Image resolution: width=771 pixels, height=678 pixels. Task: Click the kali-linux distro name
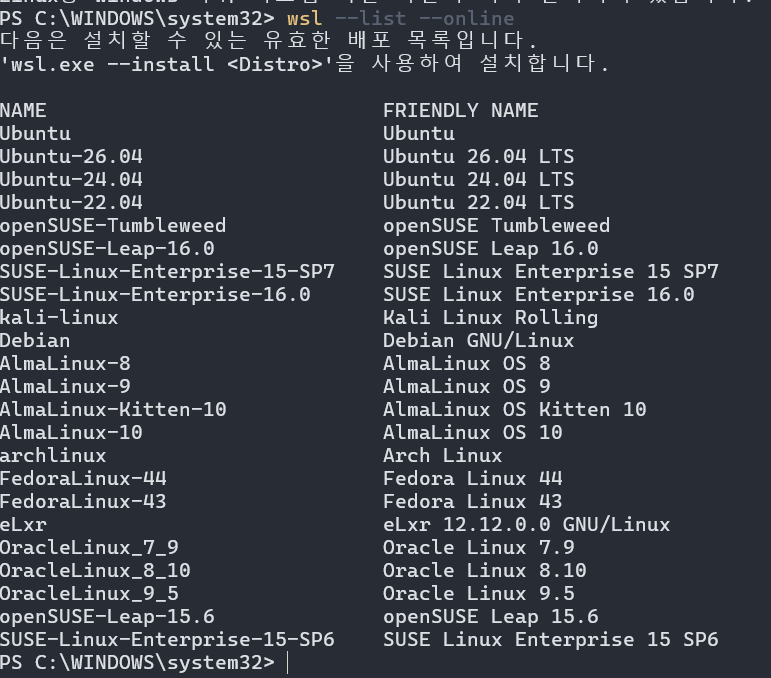point(59,318)
